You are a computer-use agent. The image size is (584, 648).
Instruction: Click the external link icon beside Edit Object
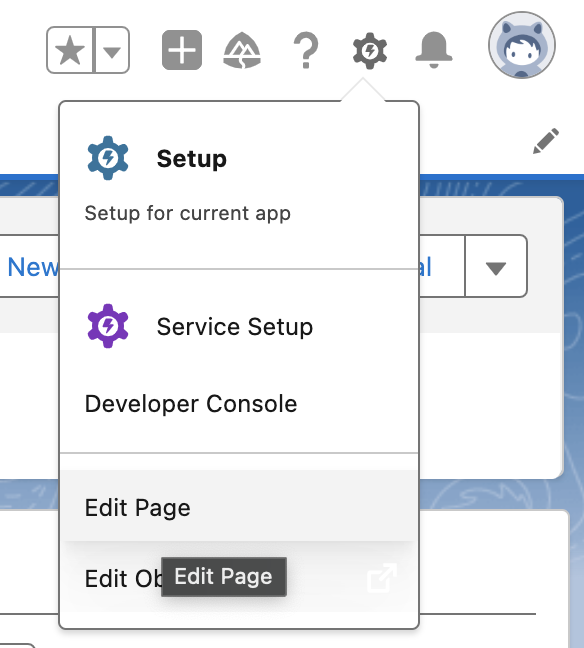tap(382, 577)
